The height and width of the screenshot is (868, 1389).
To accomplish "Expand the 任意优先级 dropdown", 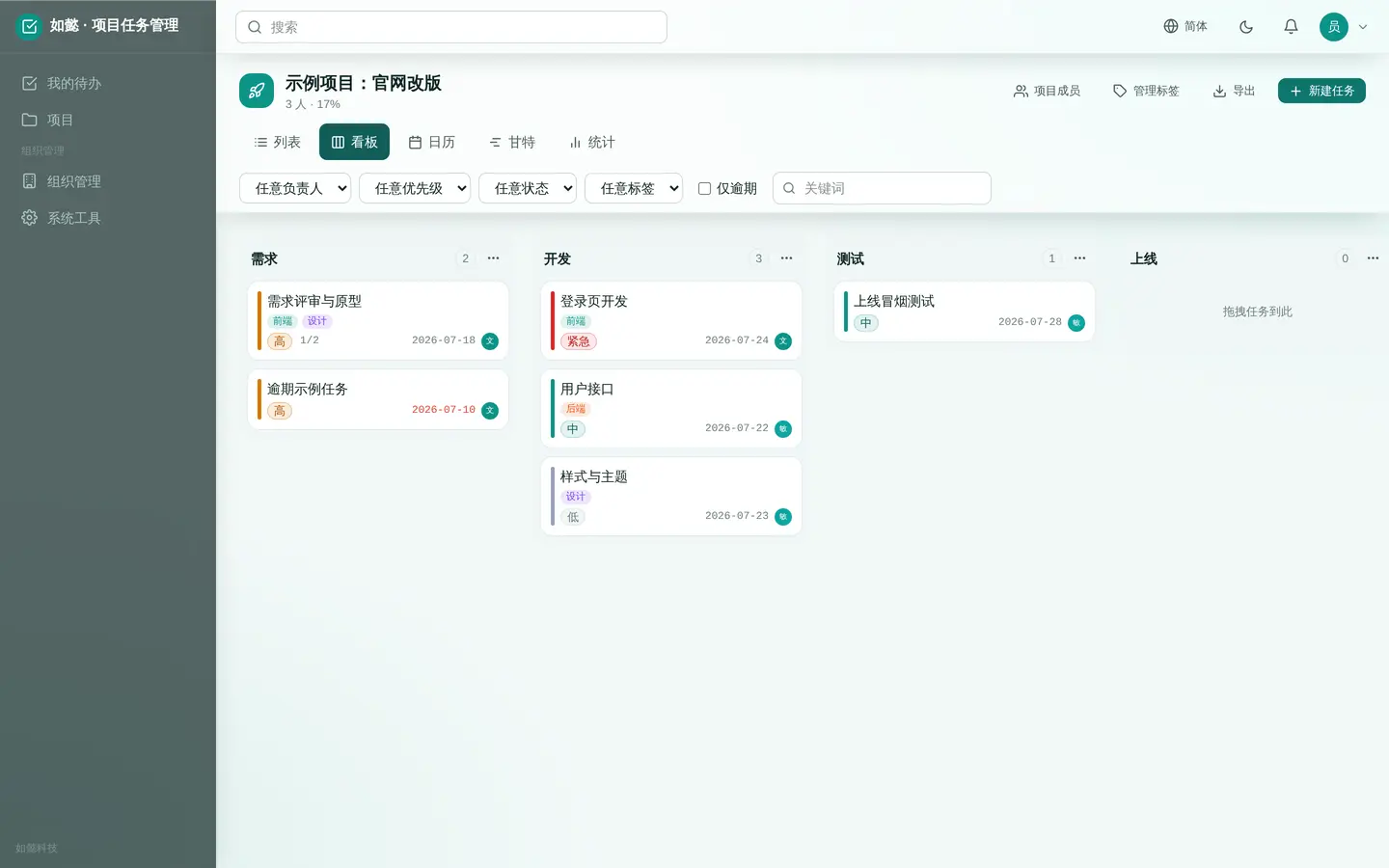I will (x=415, y=188).
